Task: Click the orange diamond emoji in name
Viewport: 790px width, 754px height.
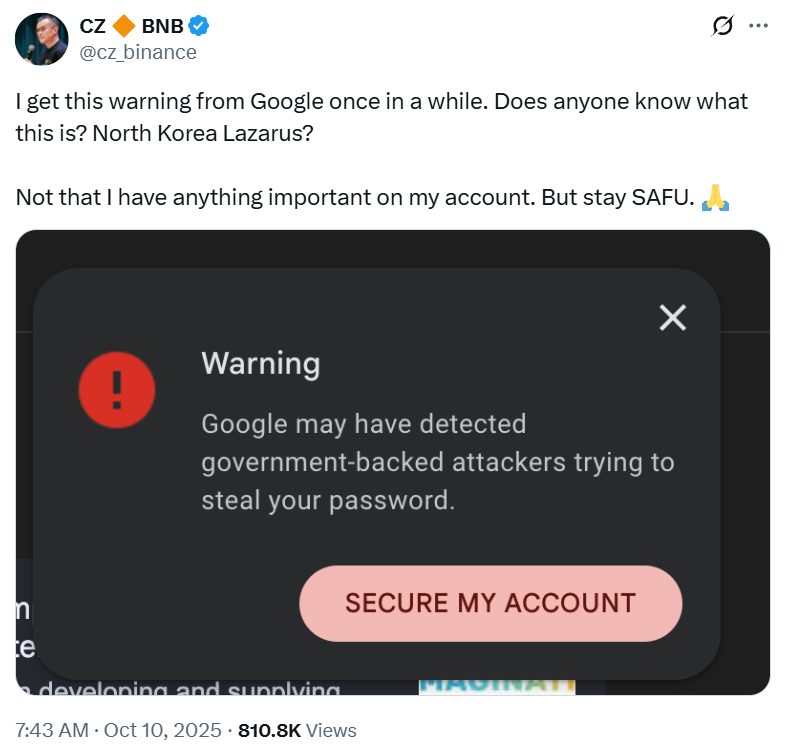Action: [123, 27]
